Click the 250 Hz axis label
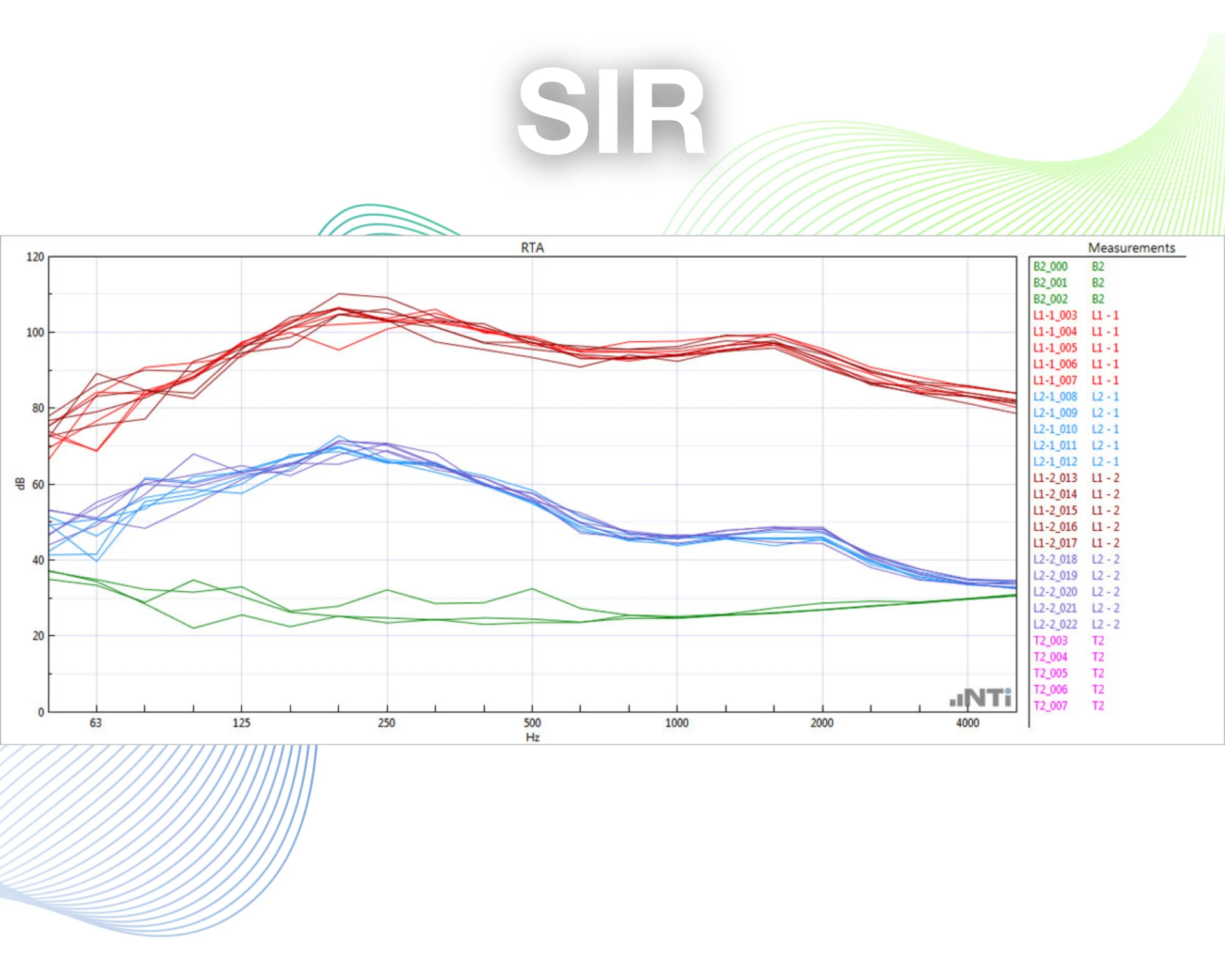 pos(387,723)
